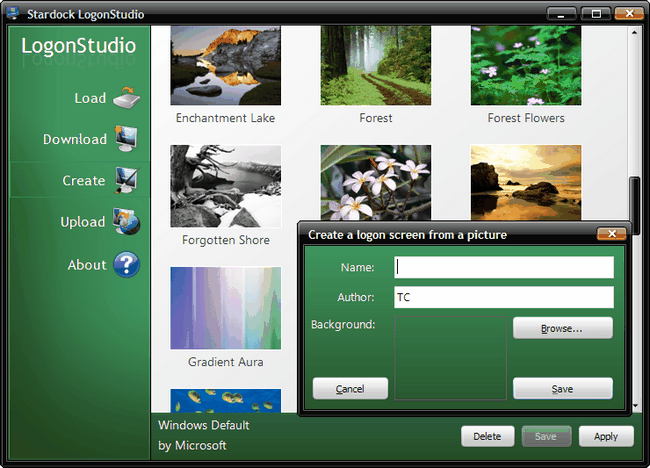Image resolution: width=650 pixels, height=468 pixels.
Task: Click the LogonStudio logo heading
Action: (78, 46)
